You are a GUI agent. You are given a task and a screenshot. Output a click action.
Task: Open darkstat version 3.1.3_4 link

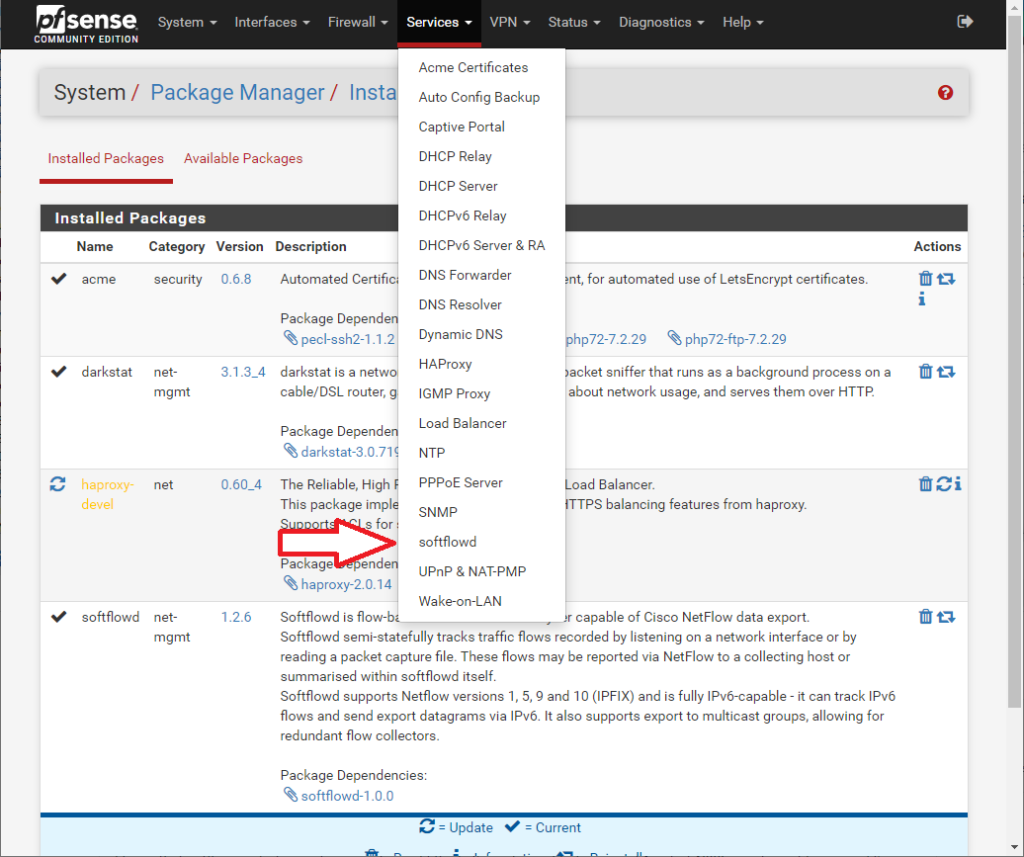[x=243, y=372]
